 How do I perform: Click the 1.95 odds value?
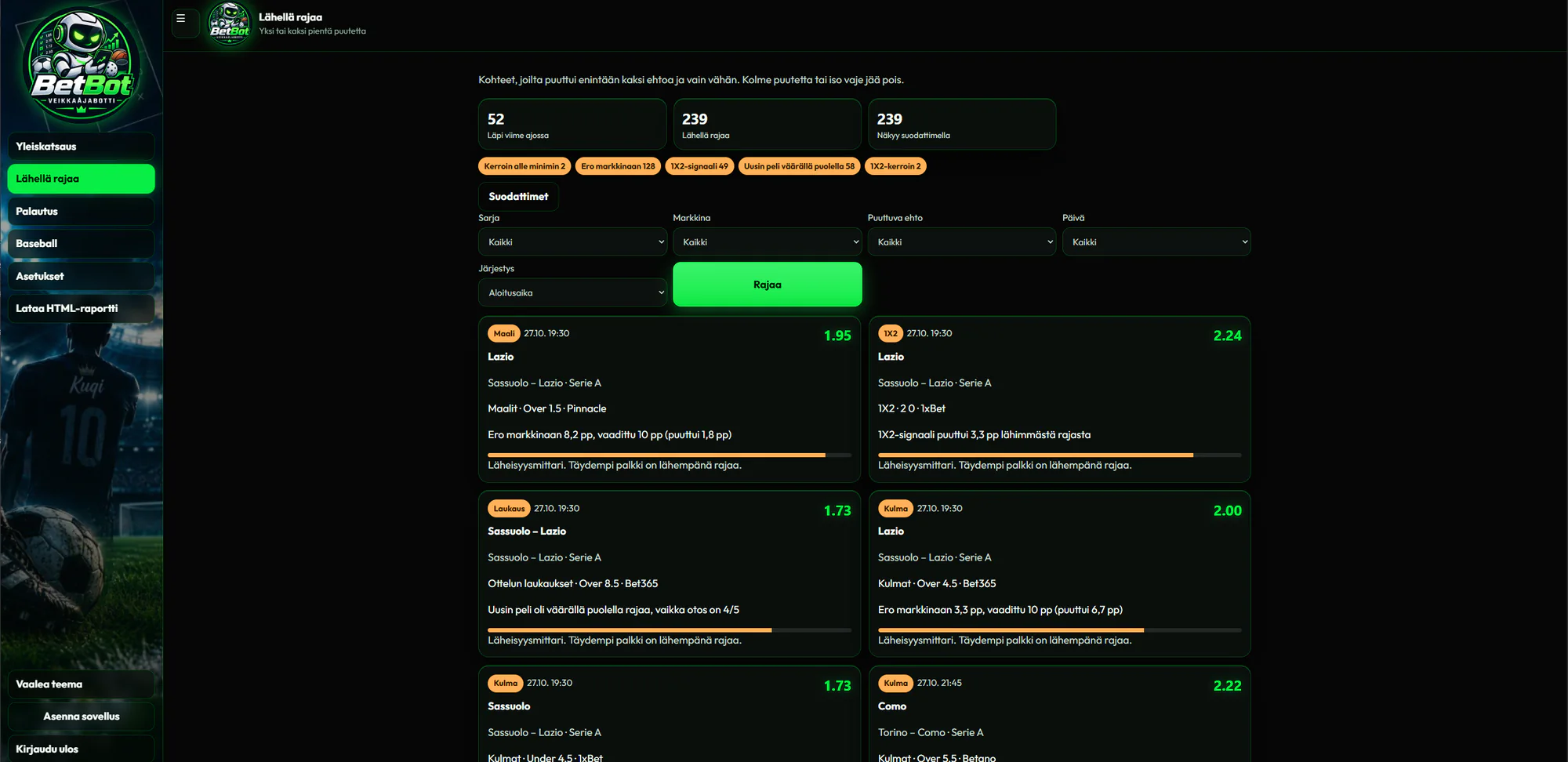point(837,336)
